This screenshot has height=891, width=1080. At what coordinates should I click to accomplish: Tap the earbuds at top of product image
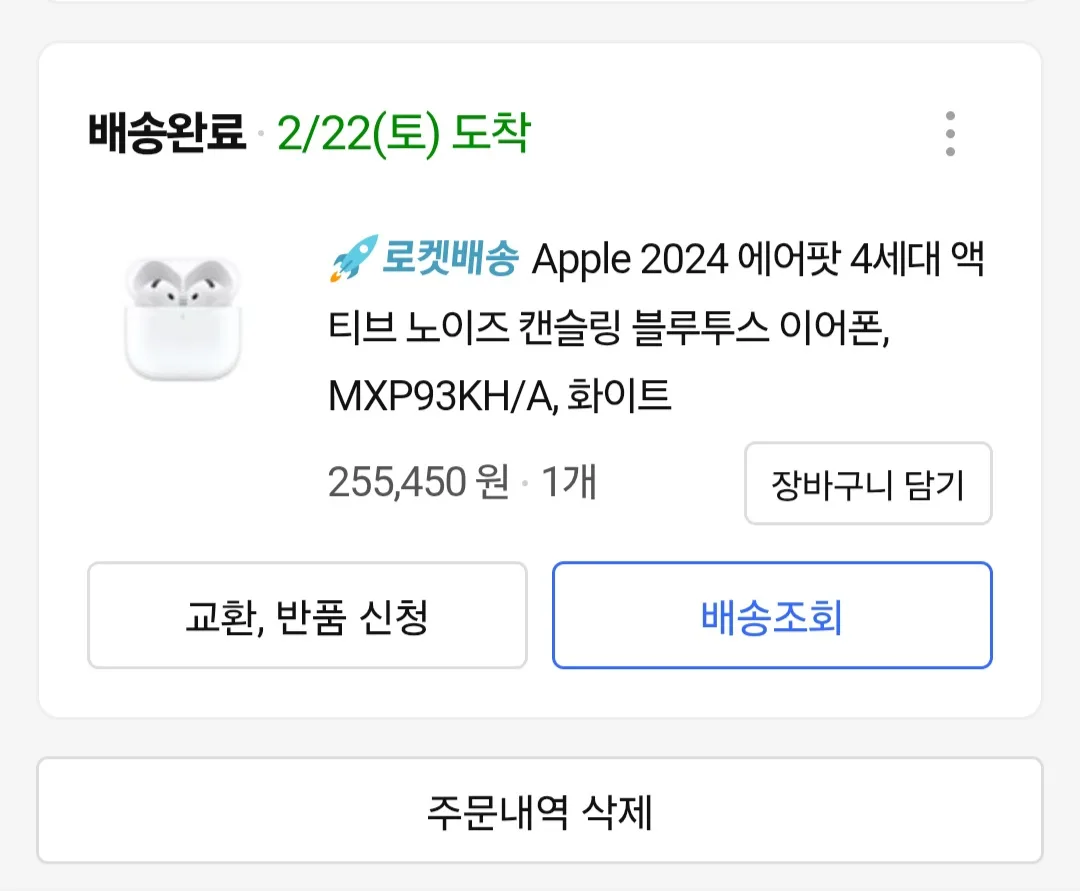click(x=183, y=282)
